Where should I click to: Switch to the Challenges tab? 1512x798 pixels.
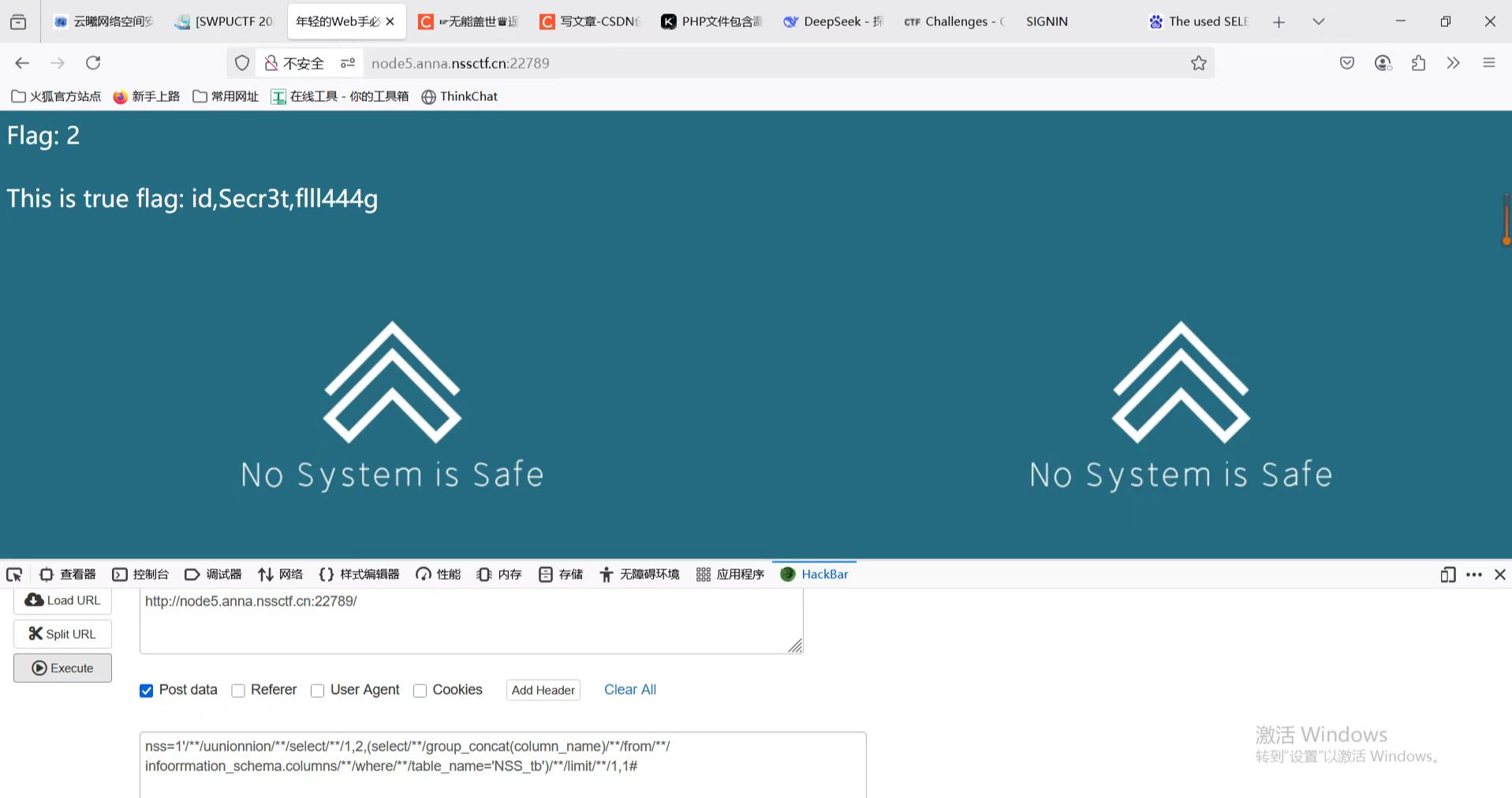tap(955, 22)
